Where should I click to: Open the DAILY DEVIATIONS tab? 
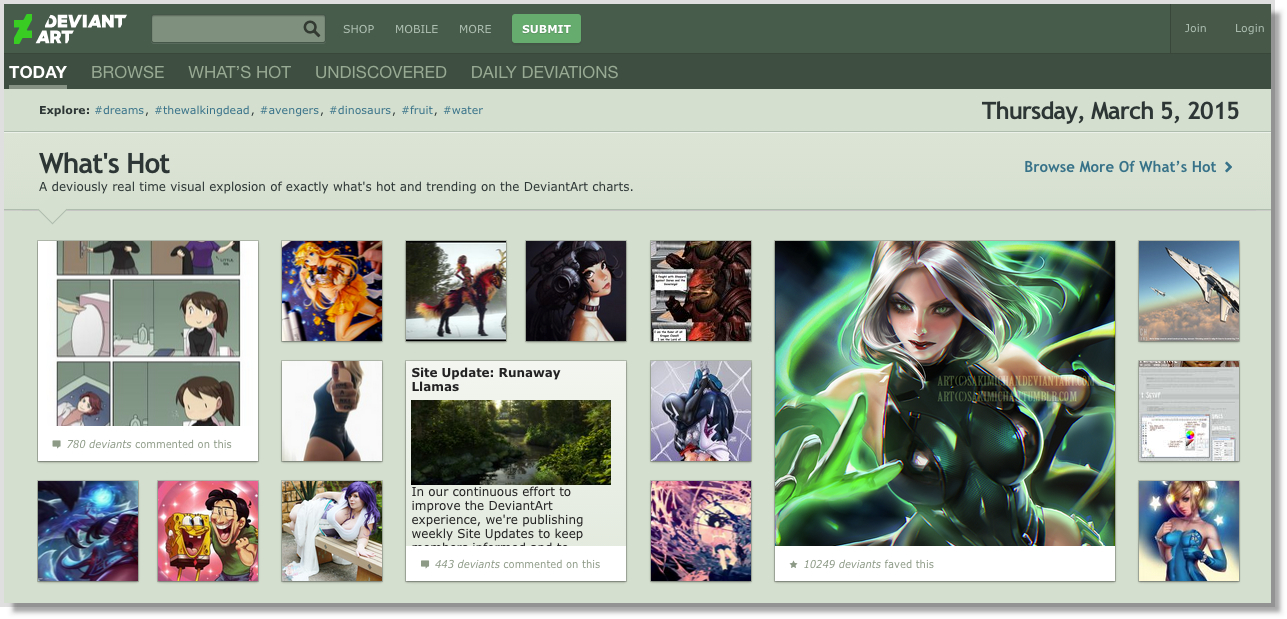544,72
